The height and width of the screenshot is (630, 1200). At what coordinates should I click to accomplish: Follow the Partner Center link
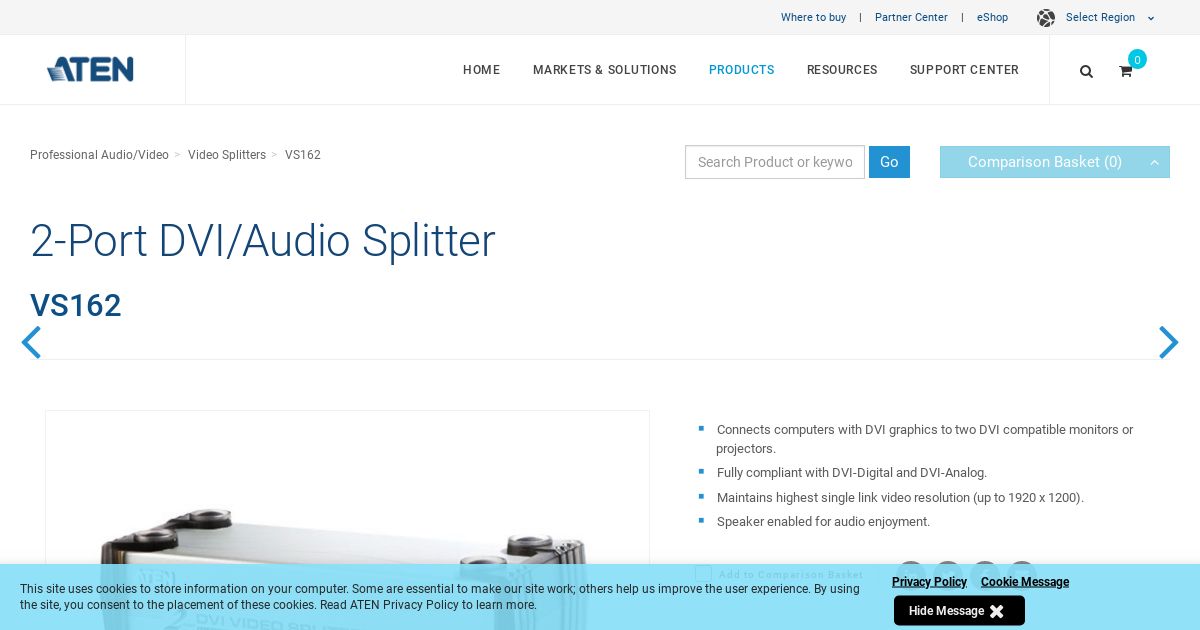pos(911,18)
